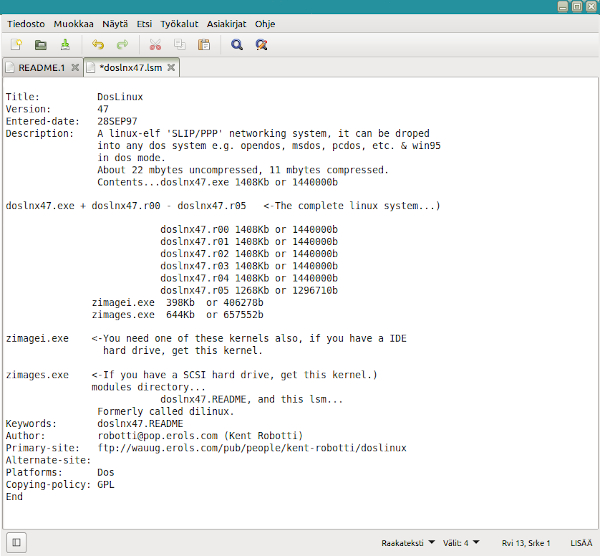This screenshot has height=556, width=600.
Task: Click the End line of document
Action: (x=14, y=497)
